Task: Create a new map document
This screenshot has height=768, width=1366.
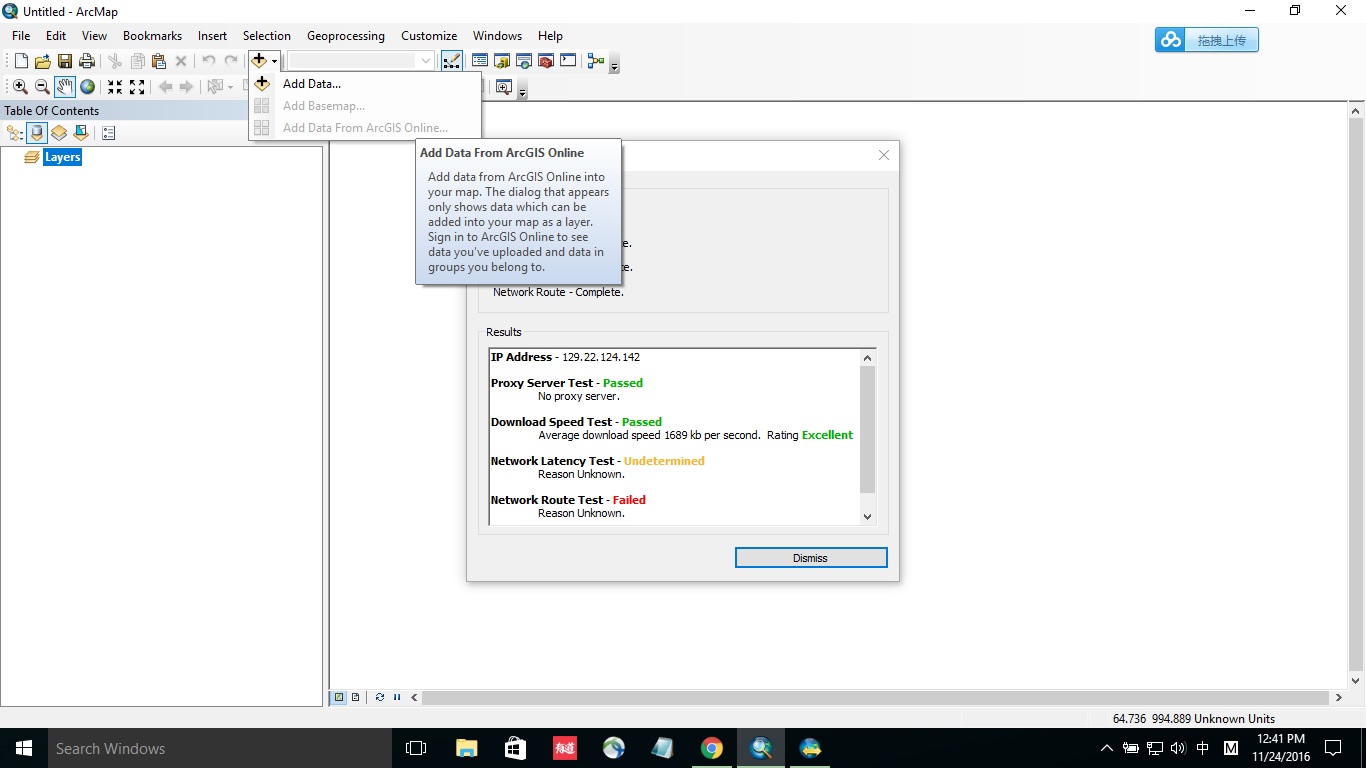Action: tap(21, 61)
